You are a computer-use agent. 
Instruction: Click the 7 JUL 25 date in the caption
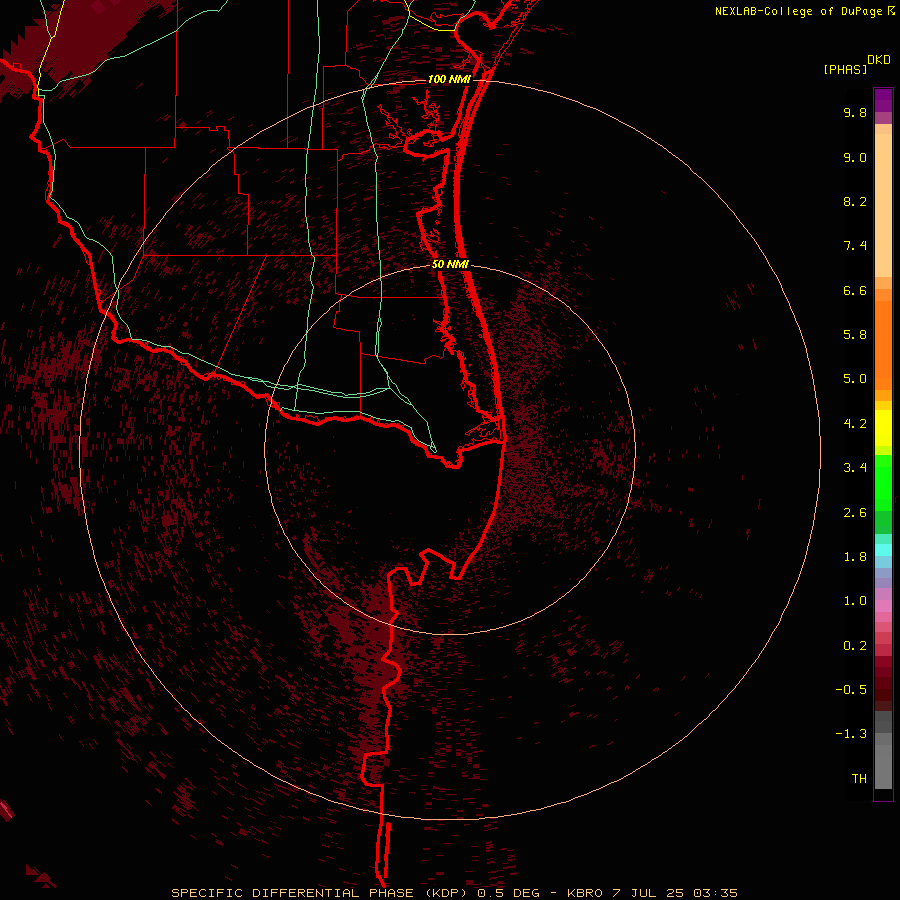(x=648, y=893)
